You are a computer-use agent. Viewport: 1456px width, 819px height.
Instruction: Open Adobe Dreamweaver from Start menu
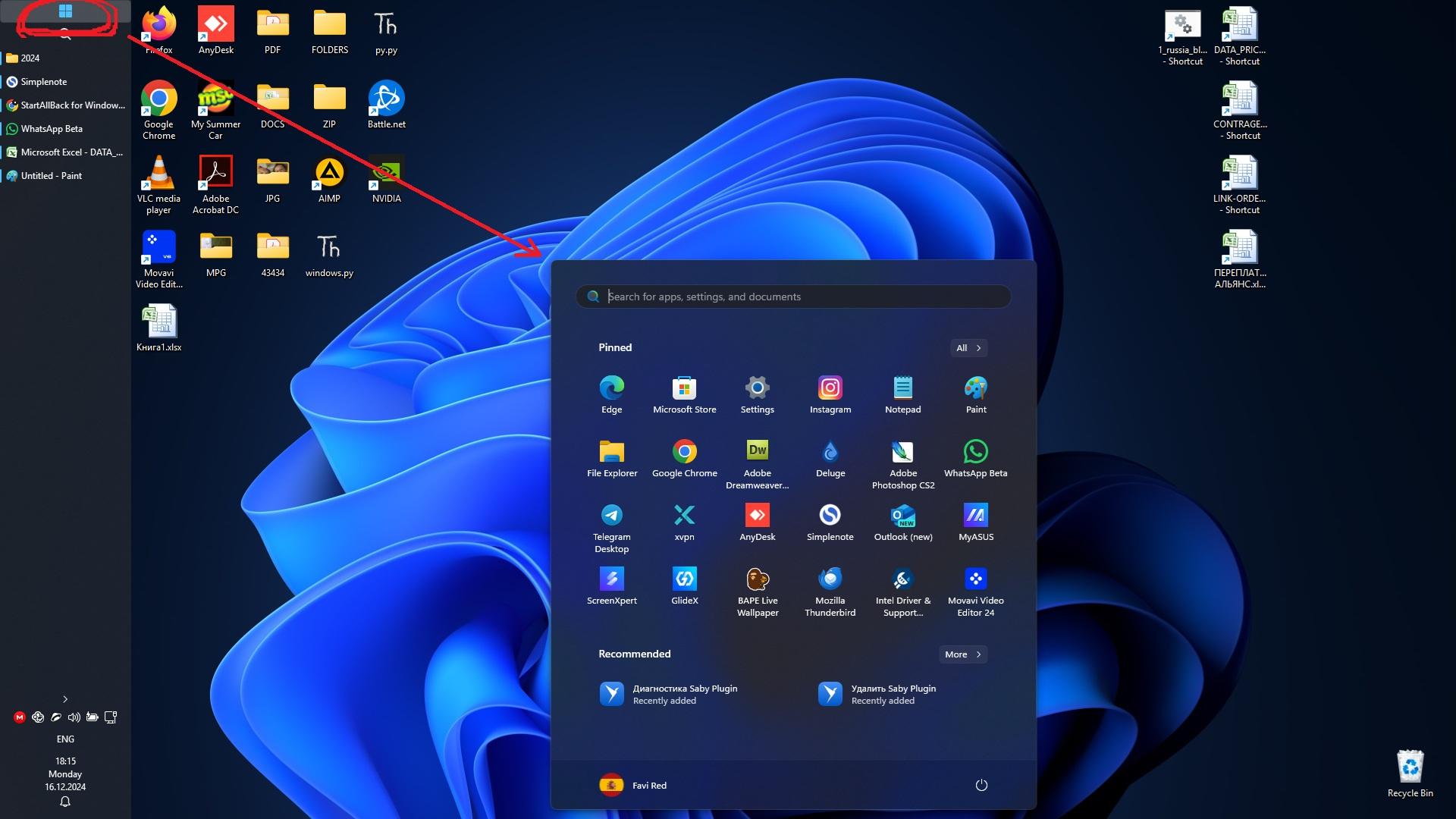[x=757, y=464]
